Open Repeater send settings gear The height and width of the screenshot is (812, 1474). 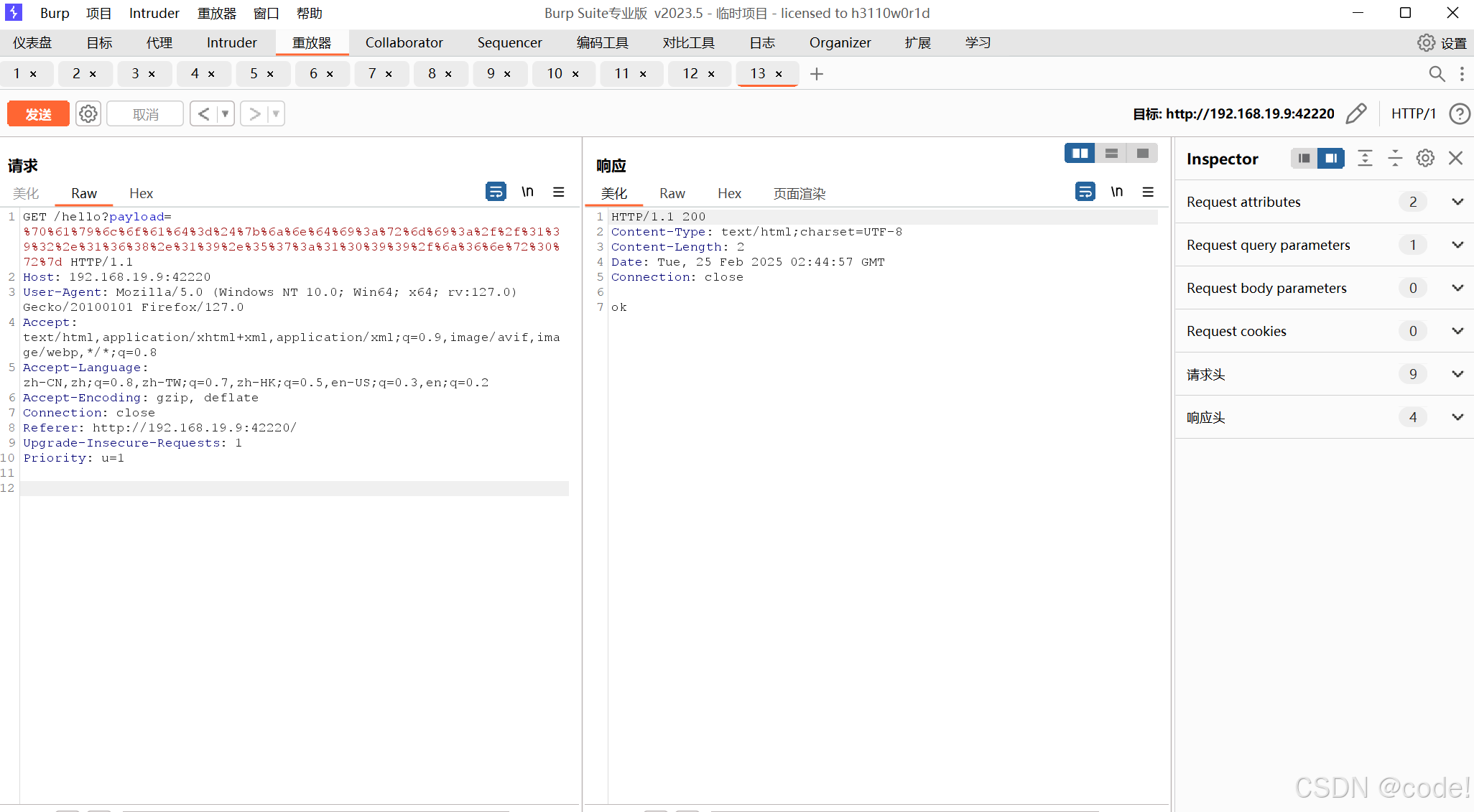[88, 113]
